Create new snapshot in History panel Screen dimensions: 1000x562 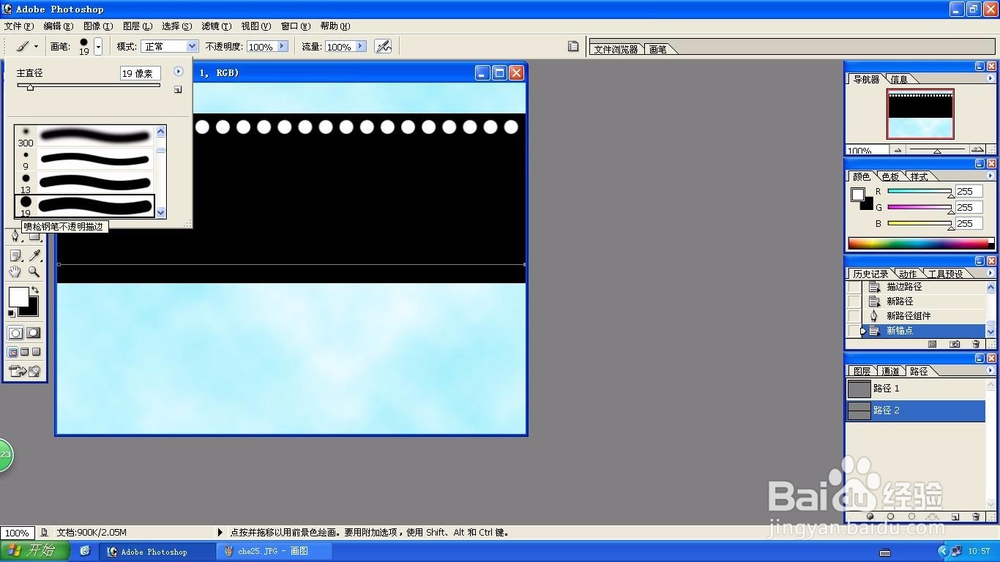tap(954, 344)
